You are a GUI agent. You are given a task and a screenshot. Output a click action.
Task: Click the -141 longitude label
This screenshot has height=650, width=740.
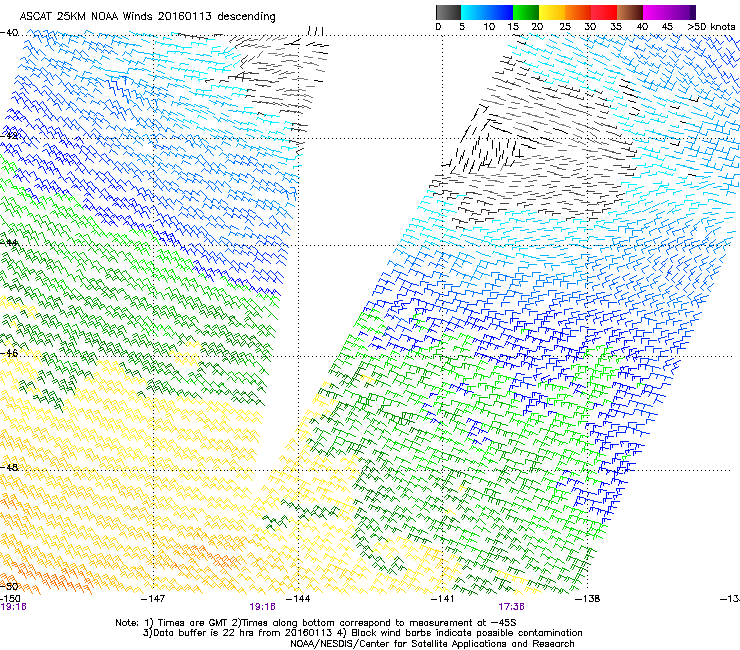point(443,599)
